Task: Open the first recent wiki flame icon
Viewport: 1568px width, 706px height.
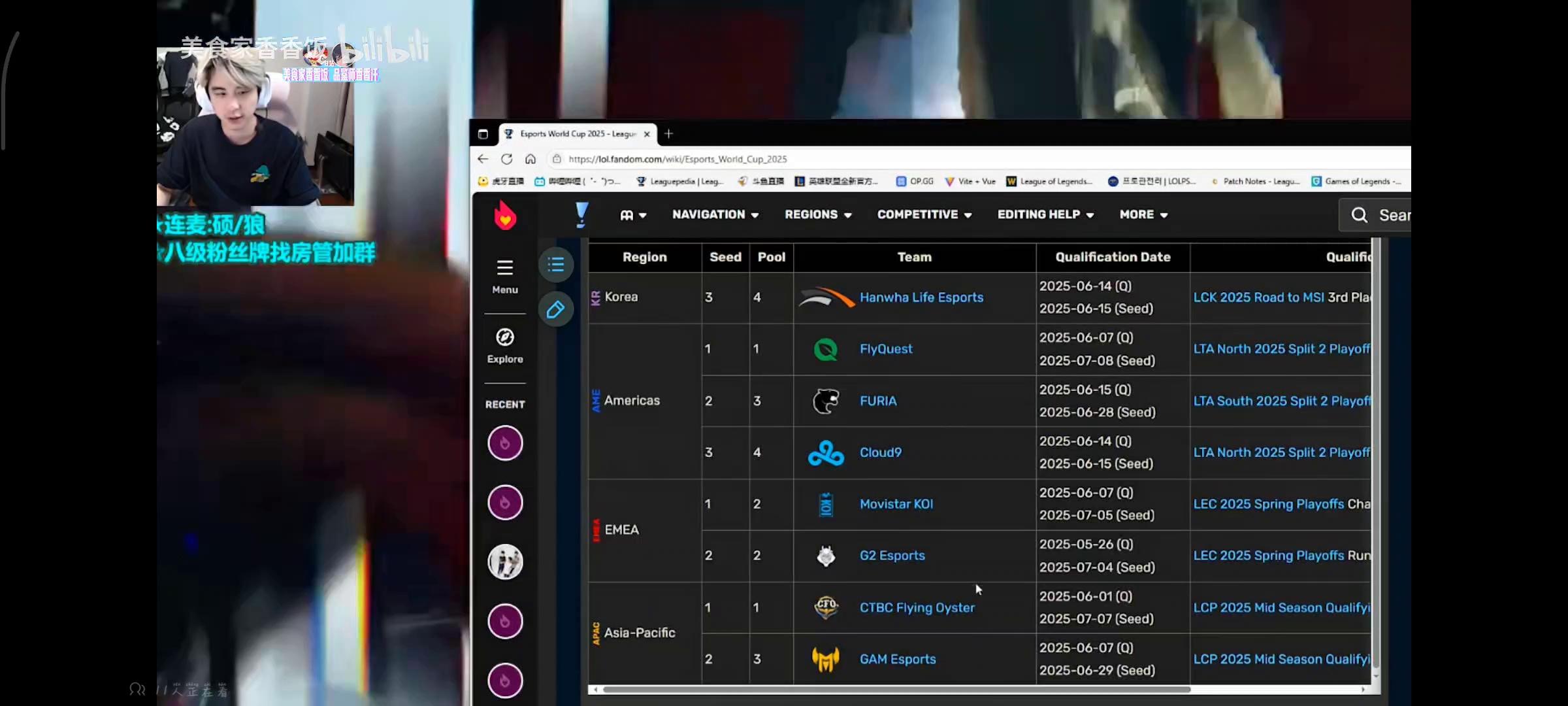Action: (x=505, y=443)
